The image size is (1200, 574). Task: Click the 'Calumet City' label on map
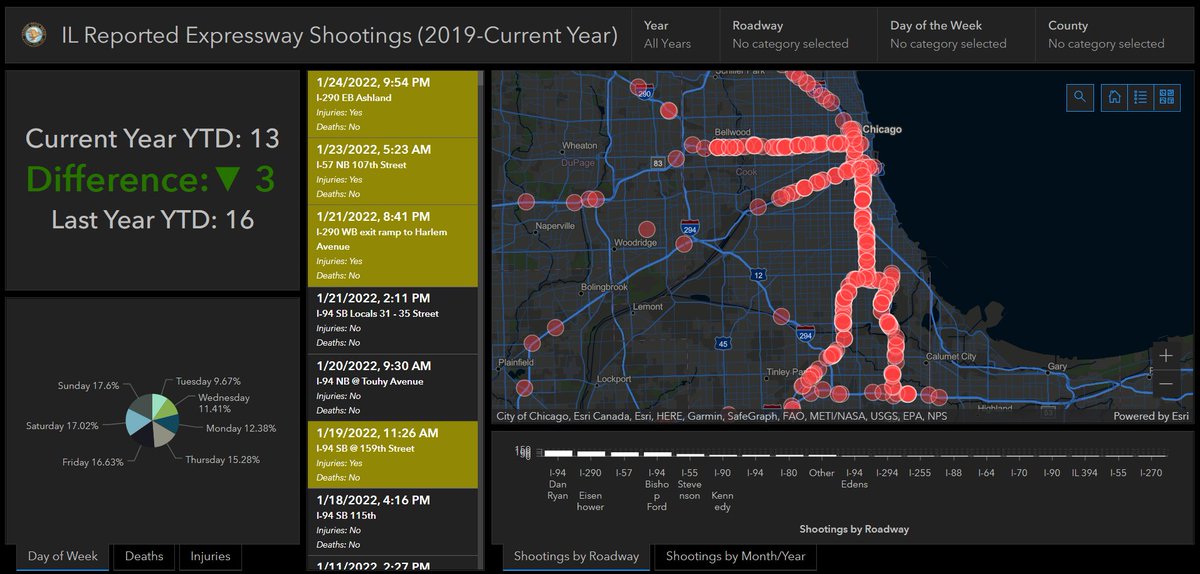[x=951, y=356]
